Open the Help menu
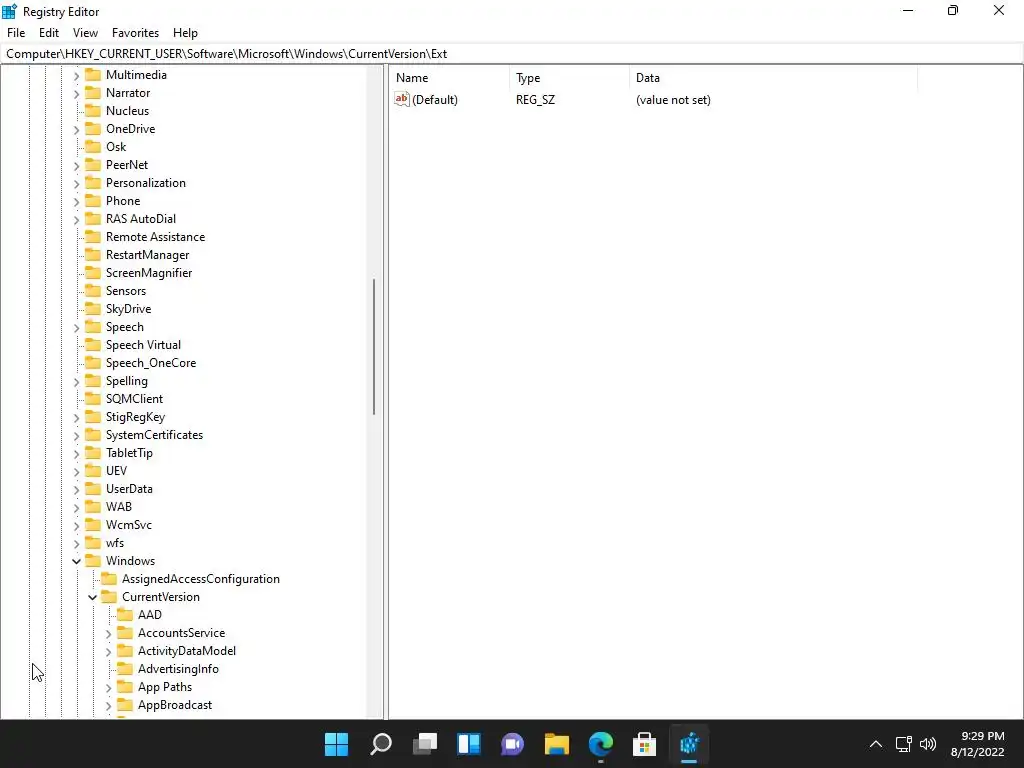This screenshot has width=1024, height=768. (185, 33)
